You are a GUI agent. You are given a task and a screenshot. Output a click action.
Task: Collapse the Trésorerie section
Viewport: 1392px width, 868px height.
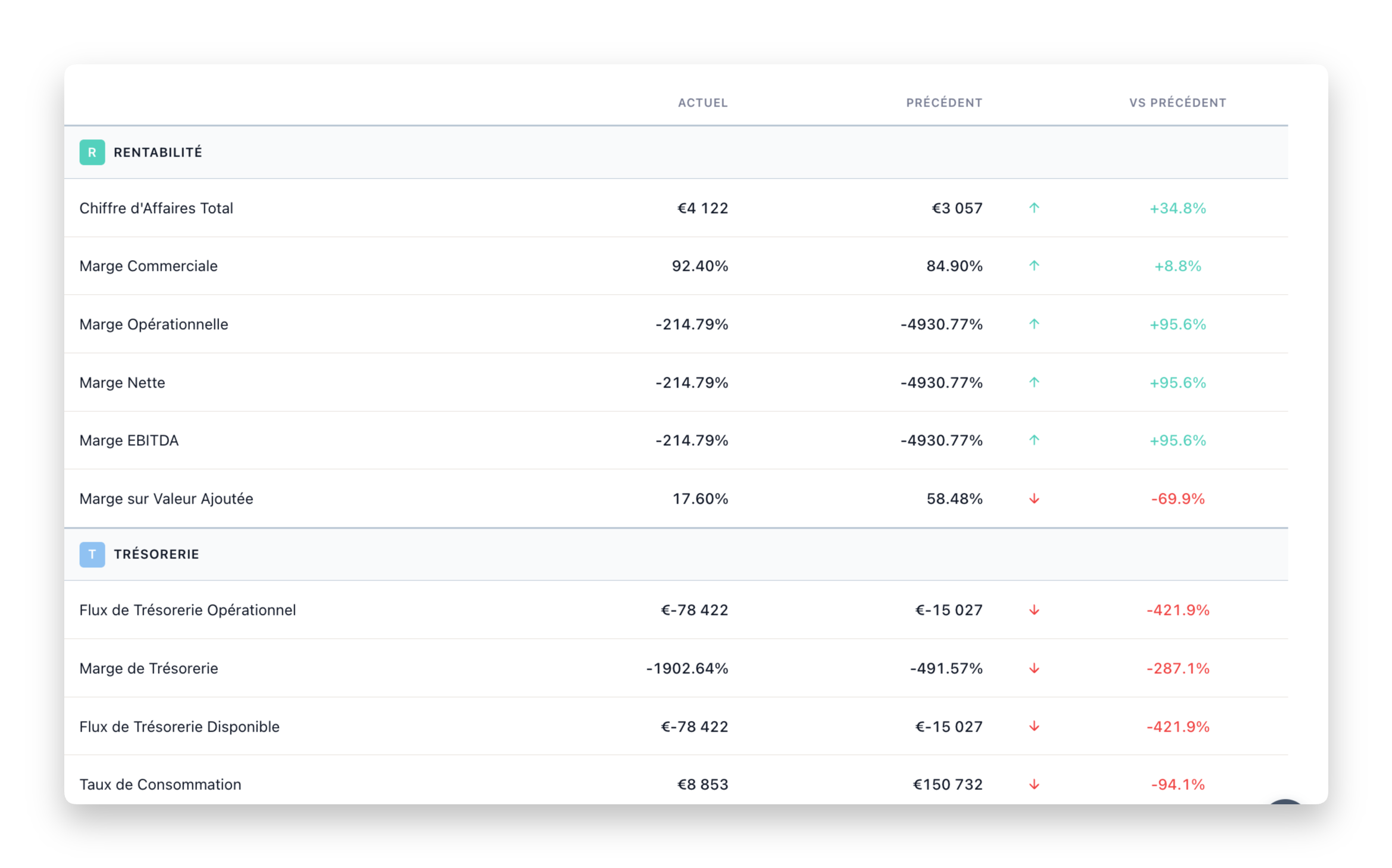[x=158, y=554]
